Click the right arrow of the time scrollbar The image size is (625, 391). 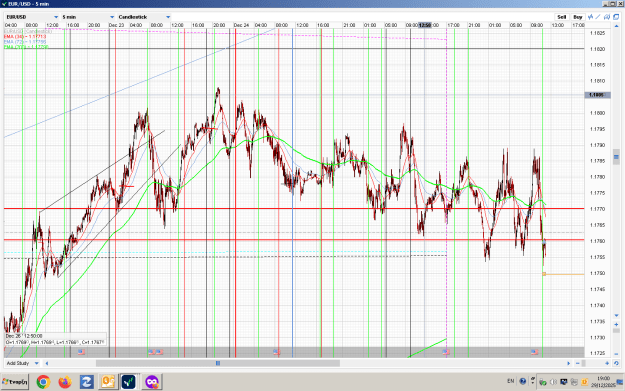(568, 363)
